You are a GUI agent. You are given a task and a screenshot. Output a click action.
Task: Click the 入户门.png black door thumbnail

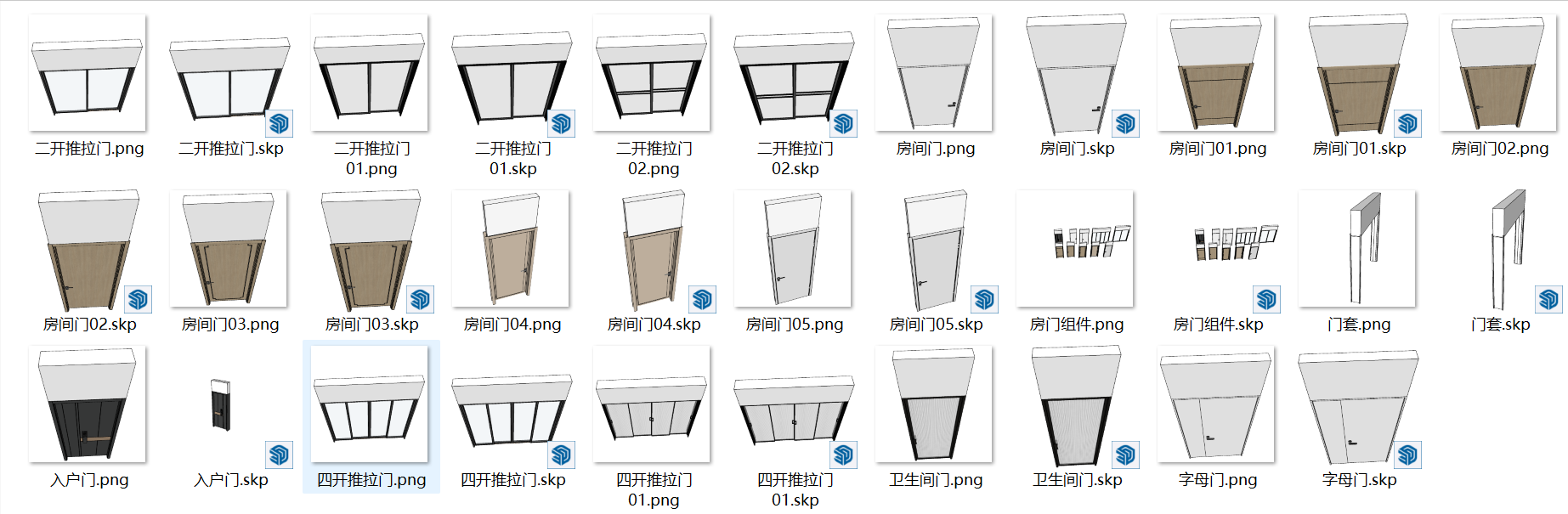pos(88,404)
